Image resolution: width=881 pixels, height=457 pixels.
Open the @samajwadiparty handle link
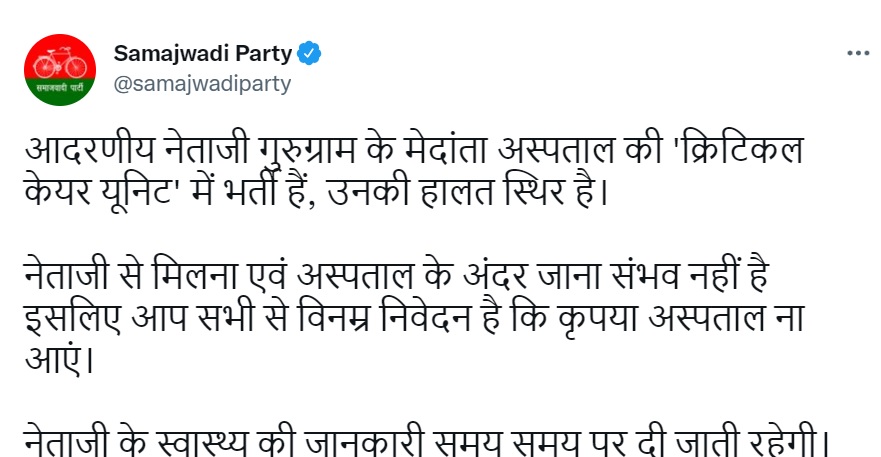pyautogui.click(x=203, y=84)
